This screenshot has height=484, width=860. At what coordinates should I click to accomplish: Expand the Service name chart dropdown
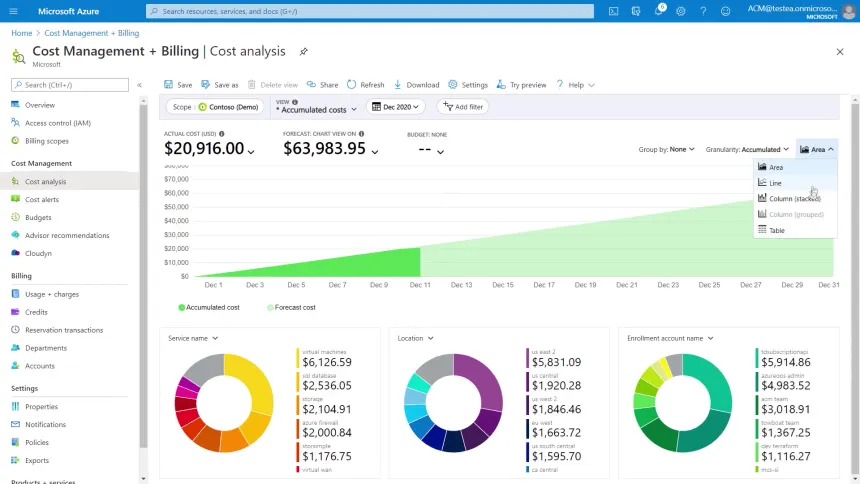click(193, 338)
